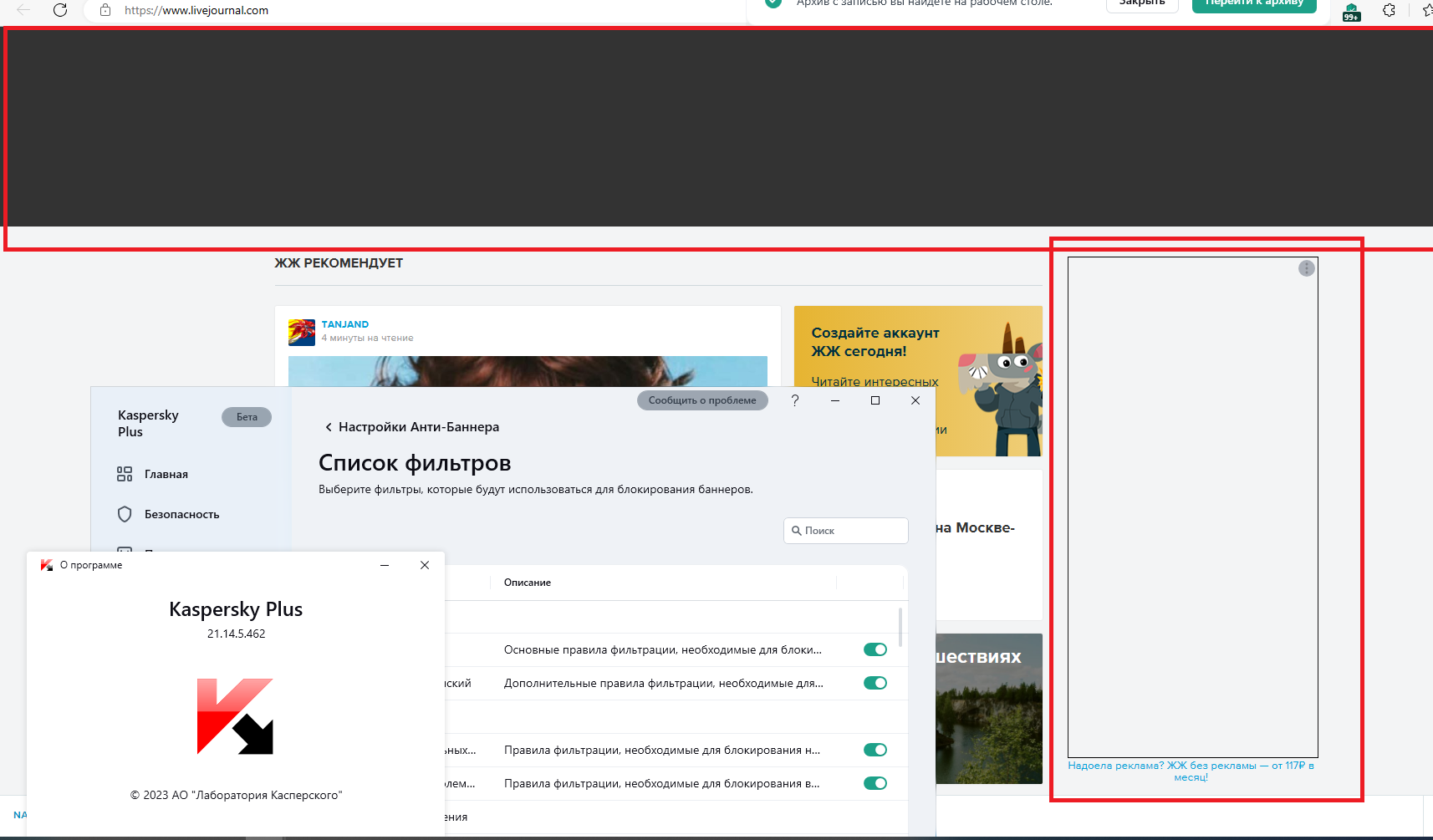
Task: Click the "на Москве-" article headline
Action: coord(975,528)
